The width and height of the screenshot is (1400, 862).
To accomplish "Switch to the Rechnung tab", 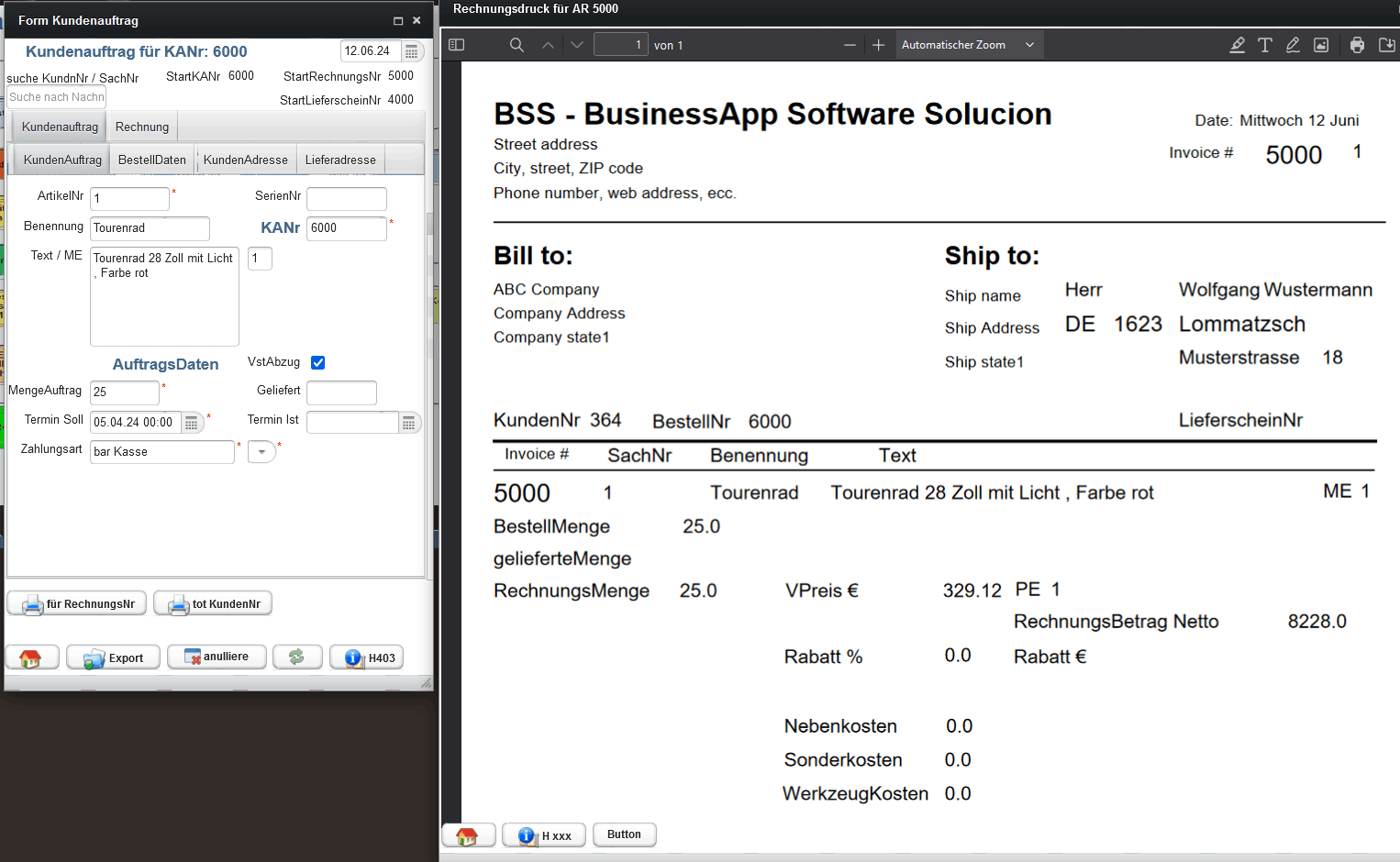I will (x=142, y=127).
